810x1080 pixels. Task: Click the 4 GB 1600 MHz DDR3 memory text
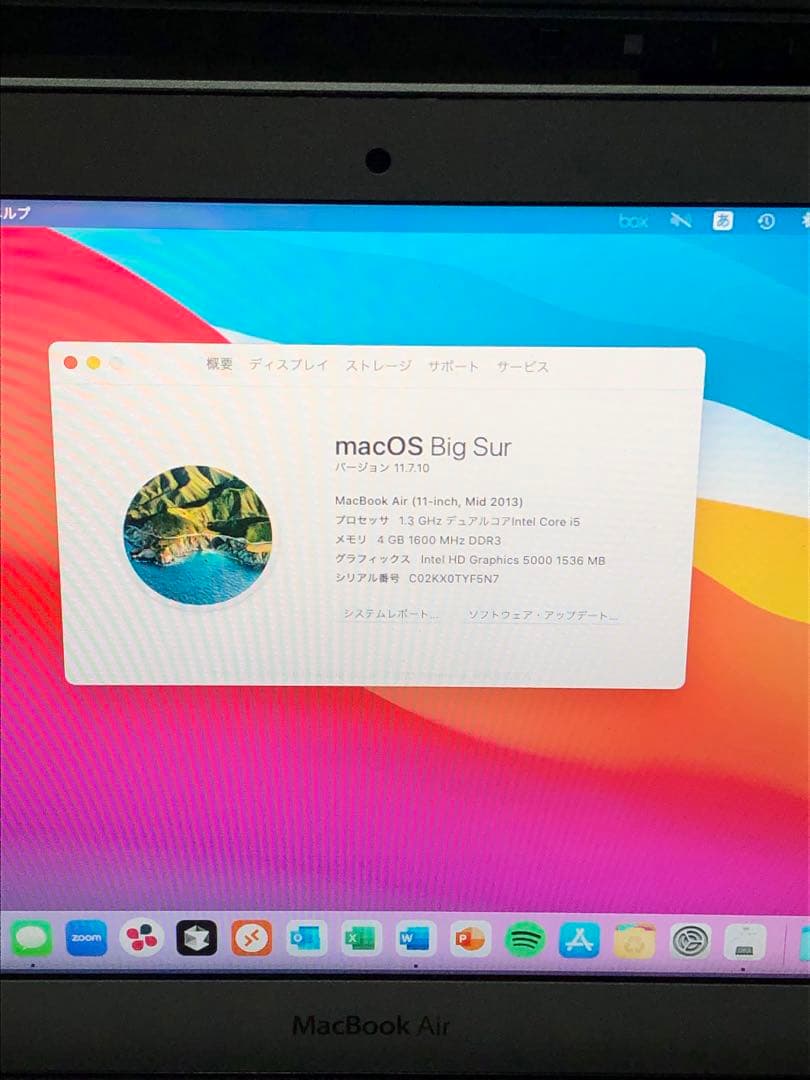click(439, 540)
